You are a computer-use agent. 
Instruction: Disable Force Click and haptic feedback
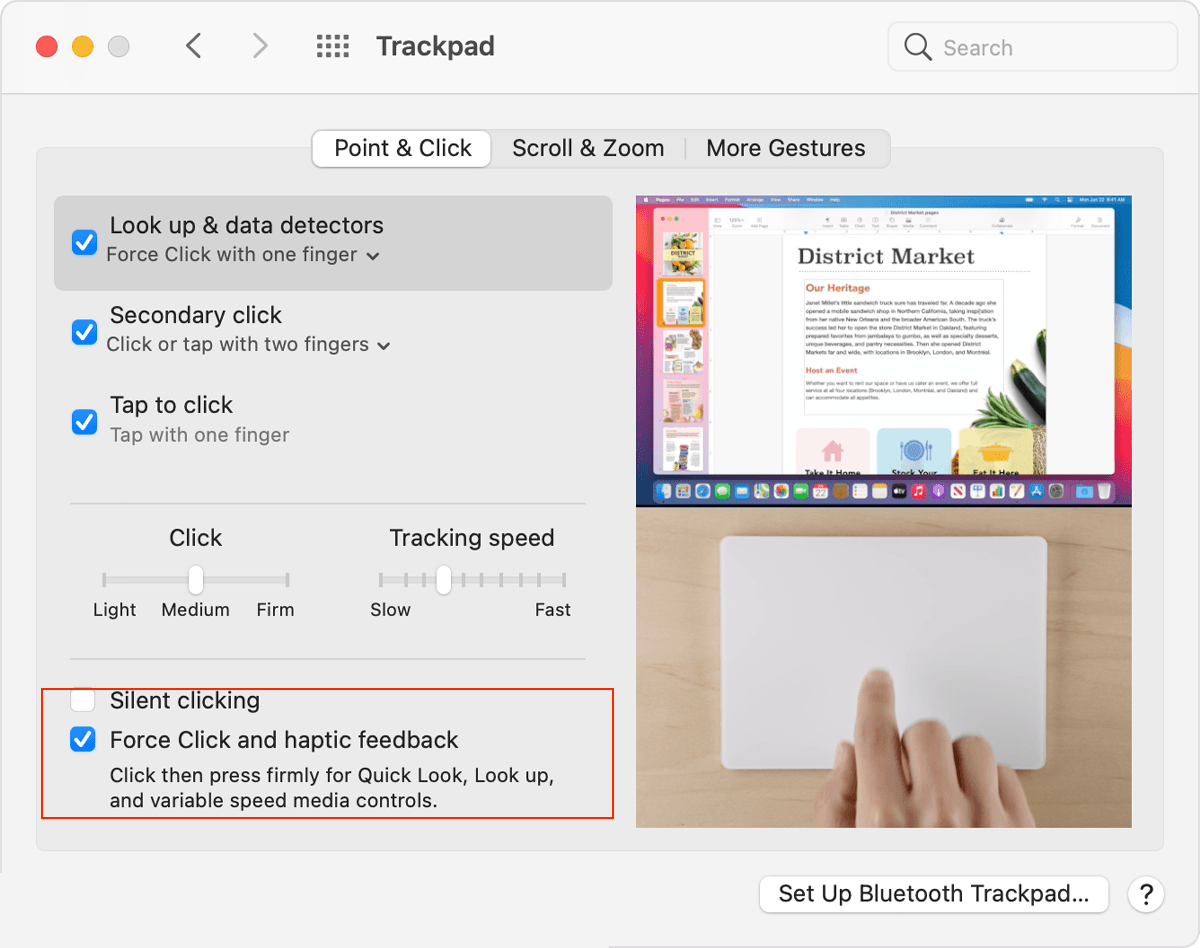pyautogui.click(x=82, y=740)
